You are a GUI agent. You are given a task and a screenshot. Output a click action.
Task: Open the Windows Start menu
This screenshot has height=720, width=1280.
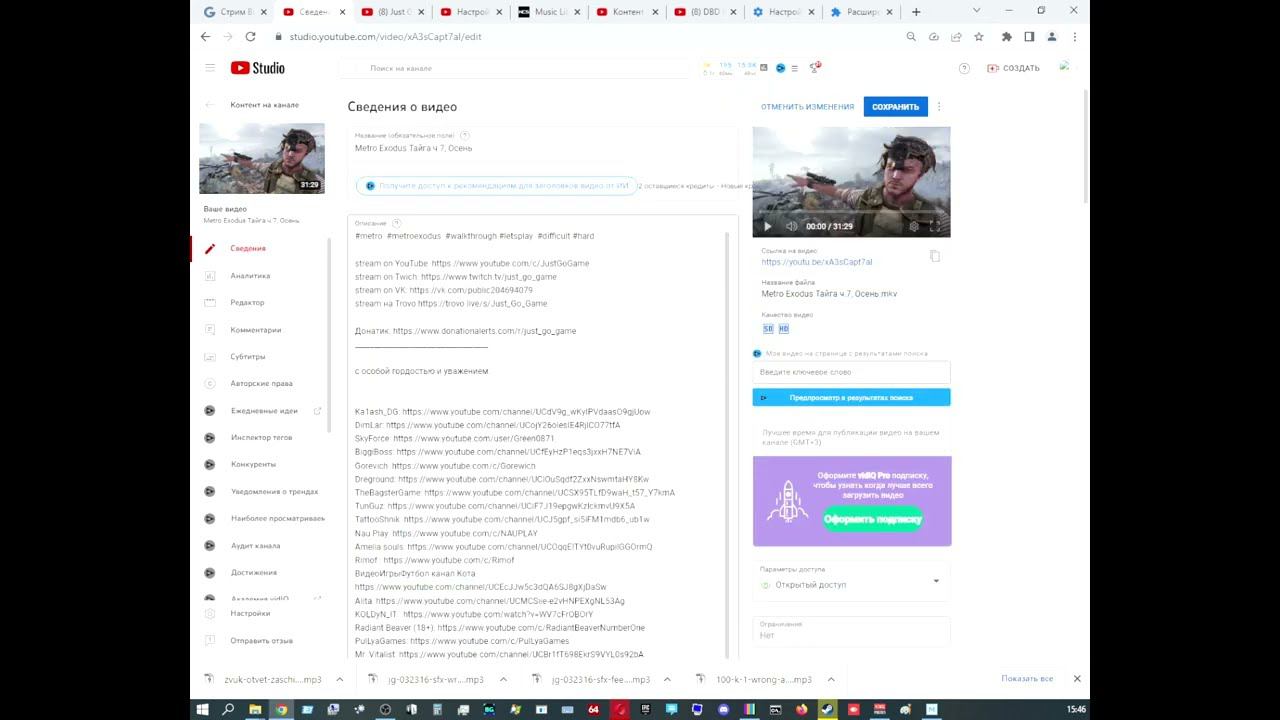coord(202,709)
